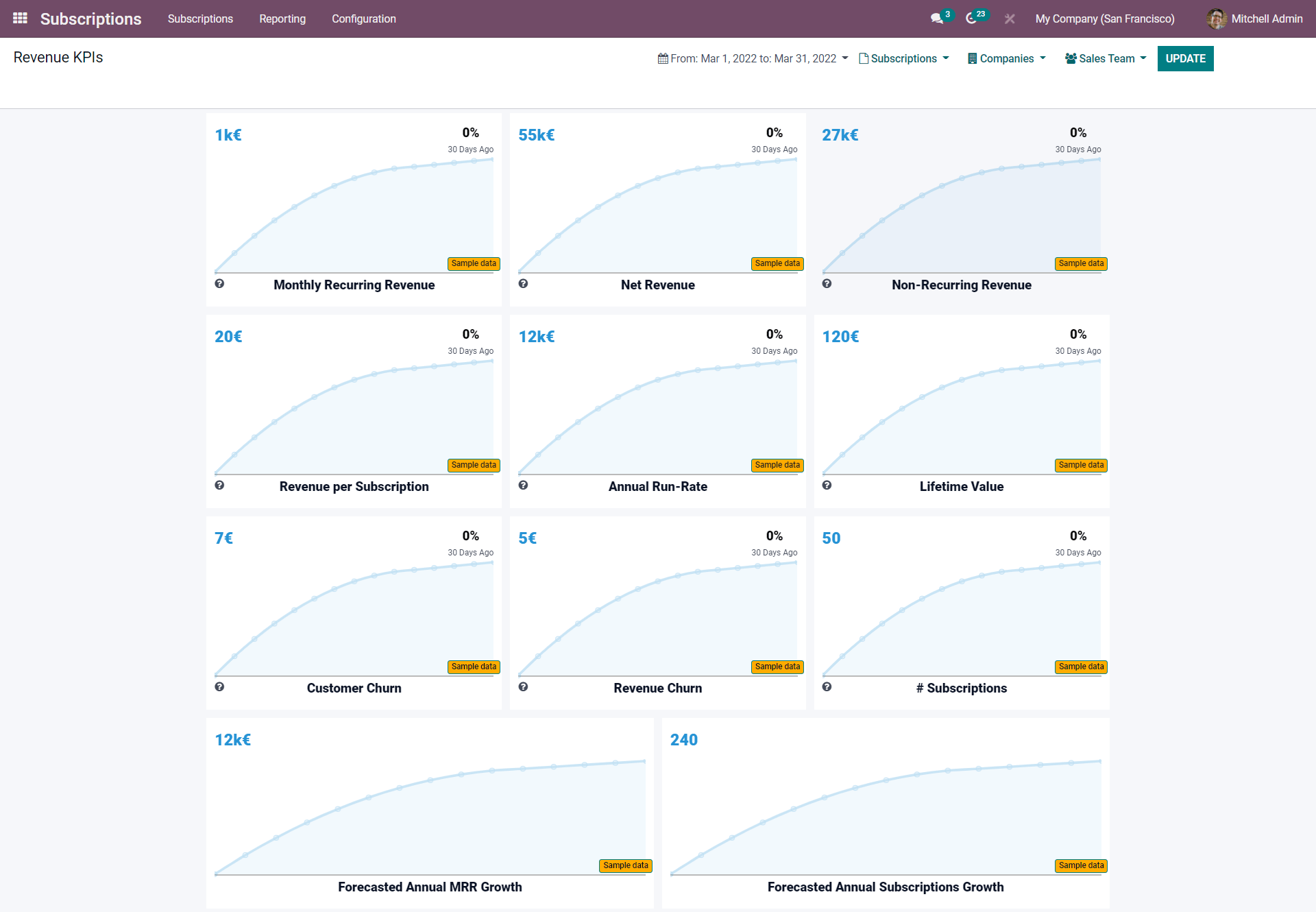Click the Revenue Churn help icon
This screenshot has height=912, width=1316.
pos(524,687)
